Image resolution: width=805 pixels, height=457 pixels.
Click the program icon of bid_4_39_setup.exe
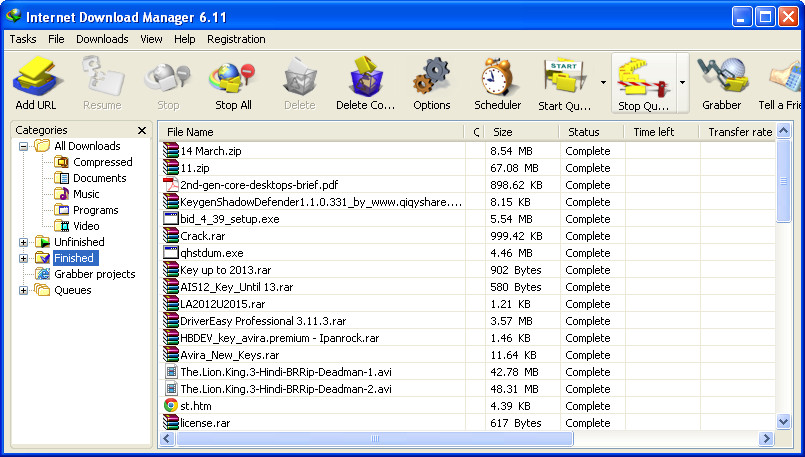170,219
